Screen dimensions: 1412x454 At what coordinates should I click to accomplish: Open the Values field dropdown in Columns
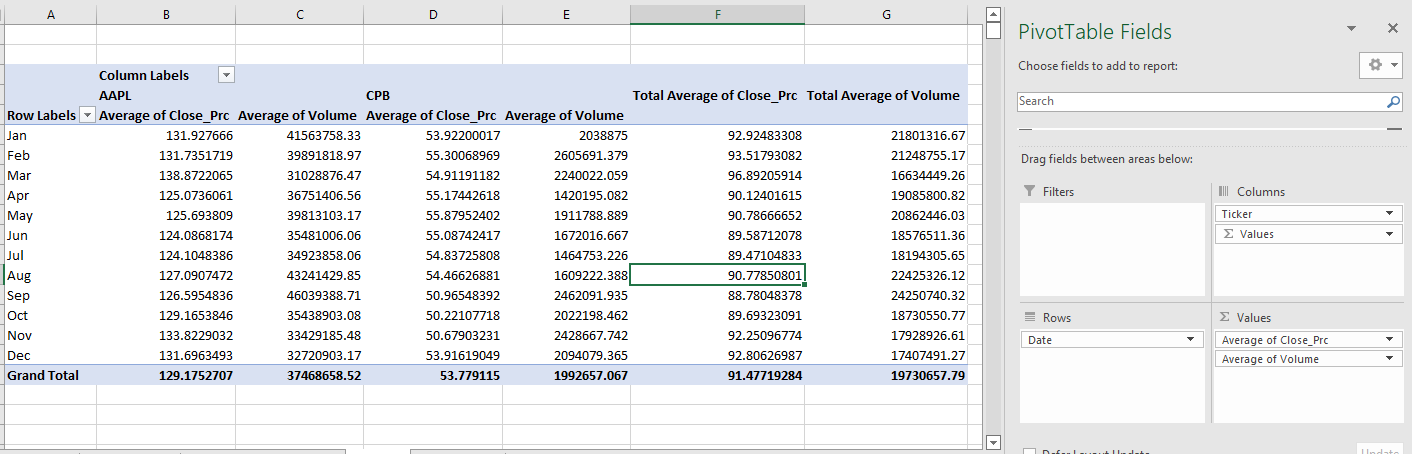pyautogui.click(x=1390, y=234)
